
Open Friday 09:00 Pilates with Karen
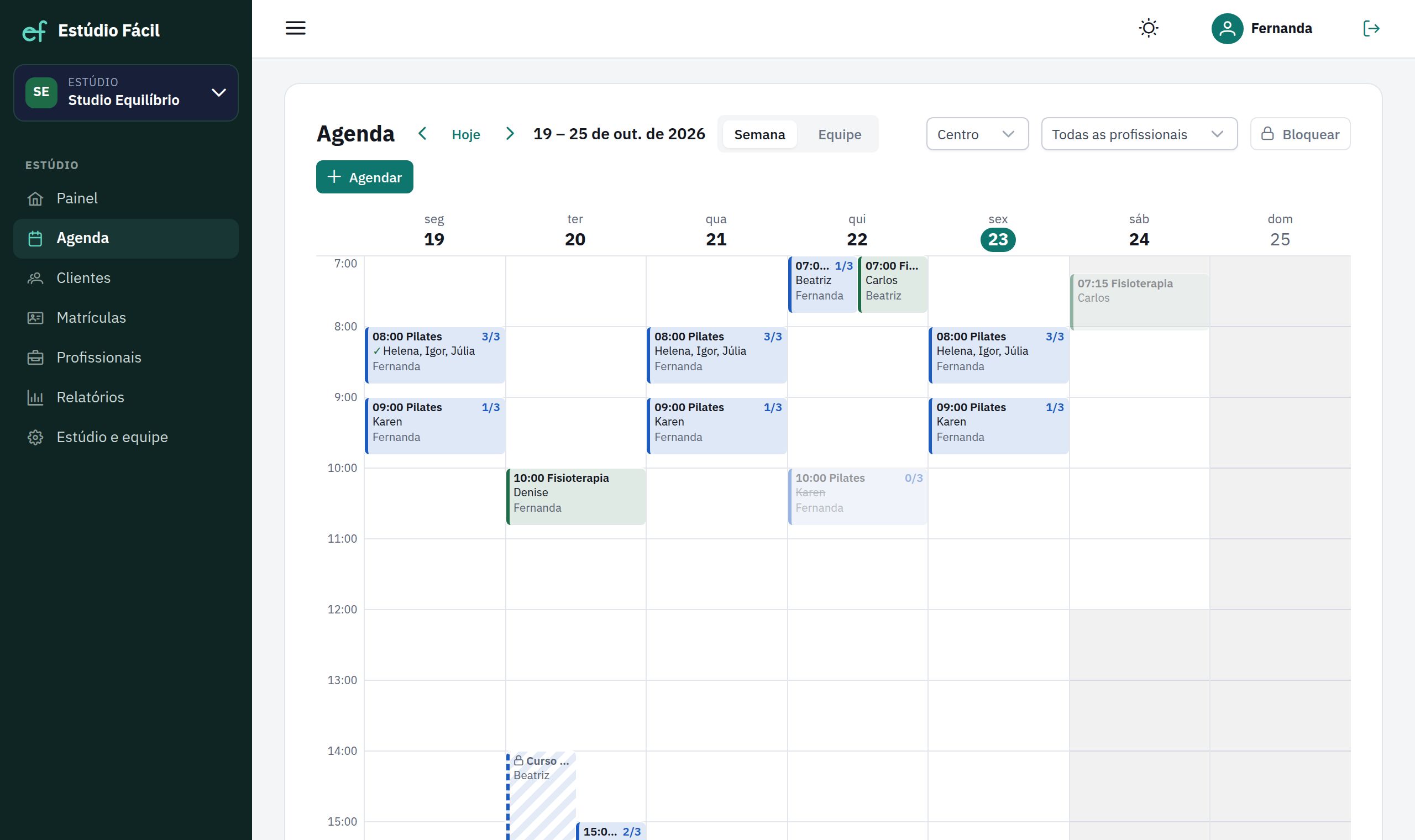999,426
